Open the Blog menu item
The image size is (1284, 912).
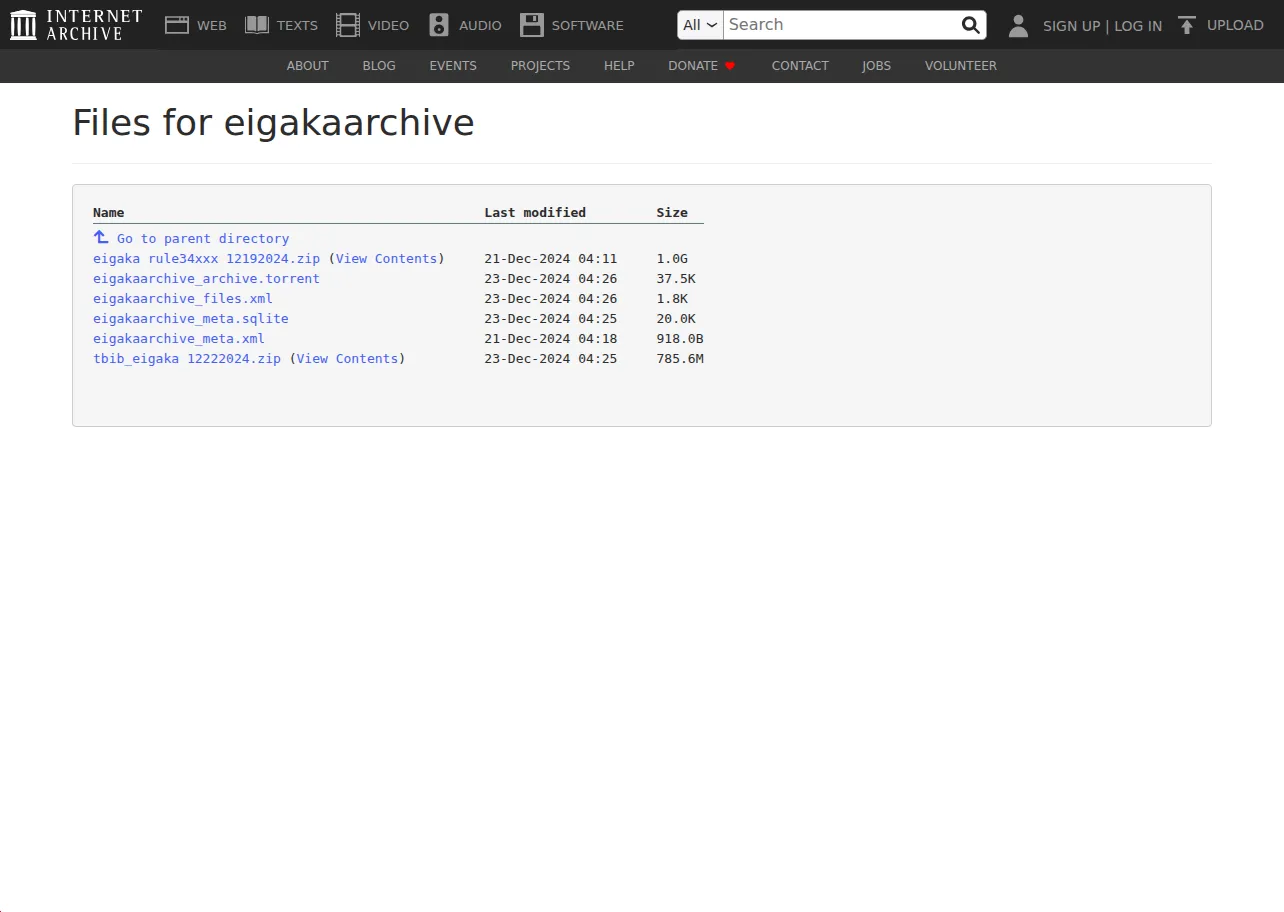point(379,66)
